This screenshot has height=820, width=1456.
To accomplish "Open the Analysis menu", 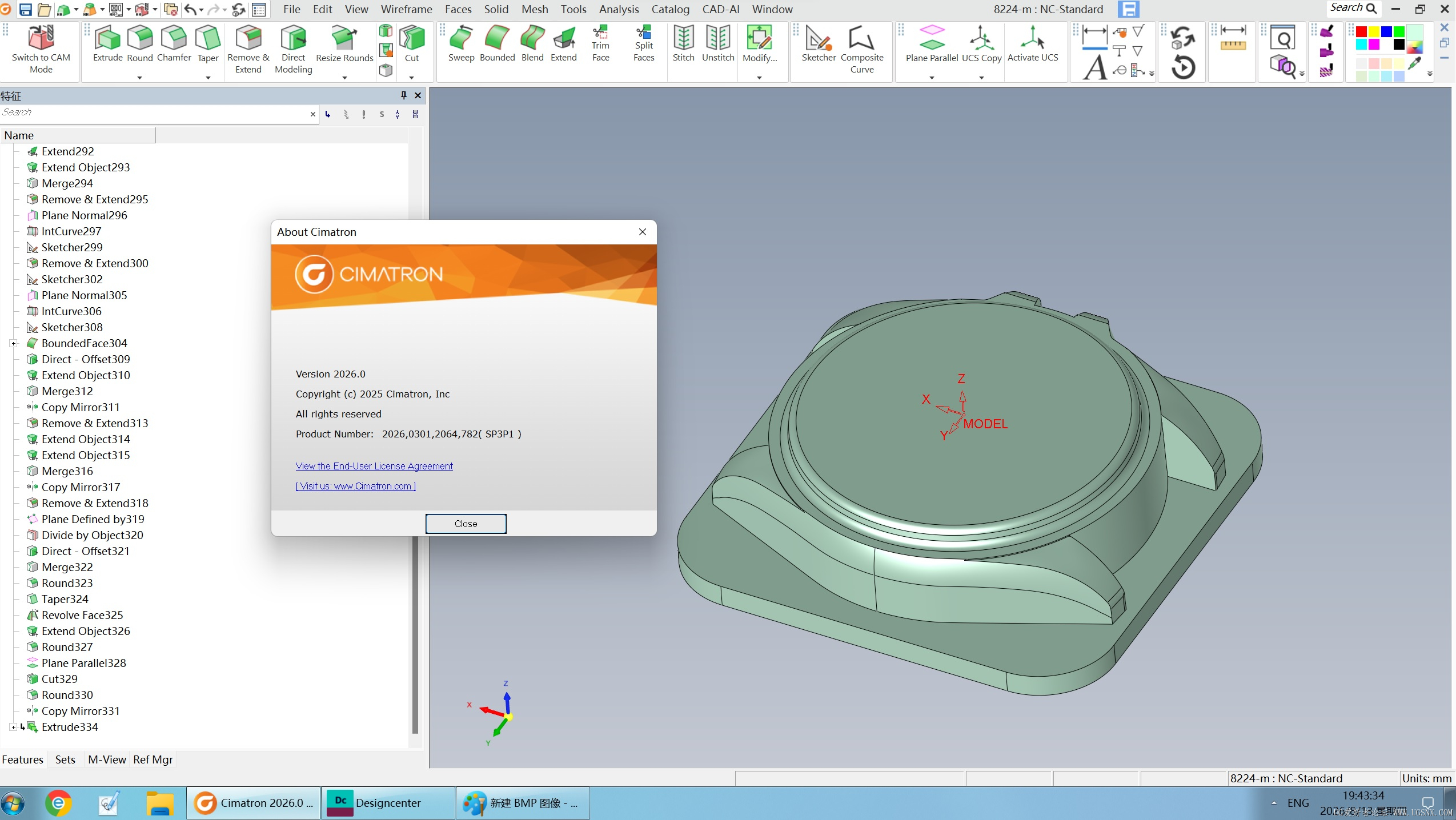I will [x=619, y=9].
